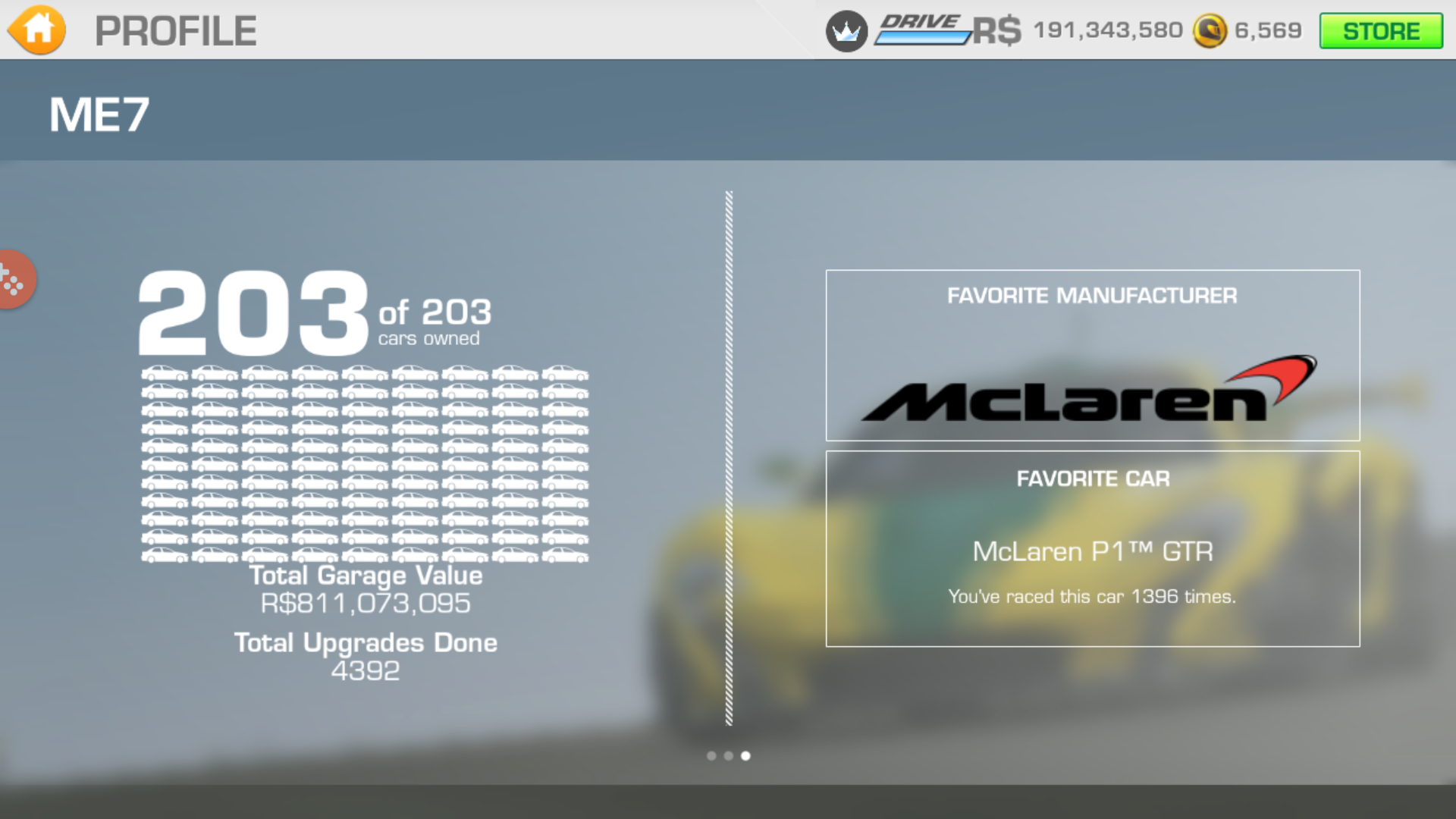Viewport: 1456px width, 819px height.
Task: Tap the gold balance 6,569
Action: click(1268, 30)
